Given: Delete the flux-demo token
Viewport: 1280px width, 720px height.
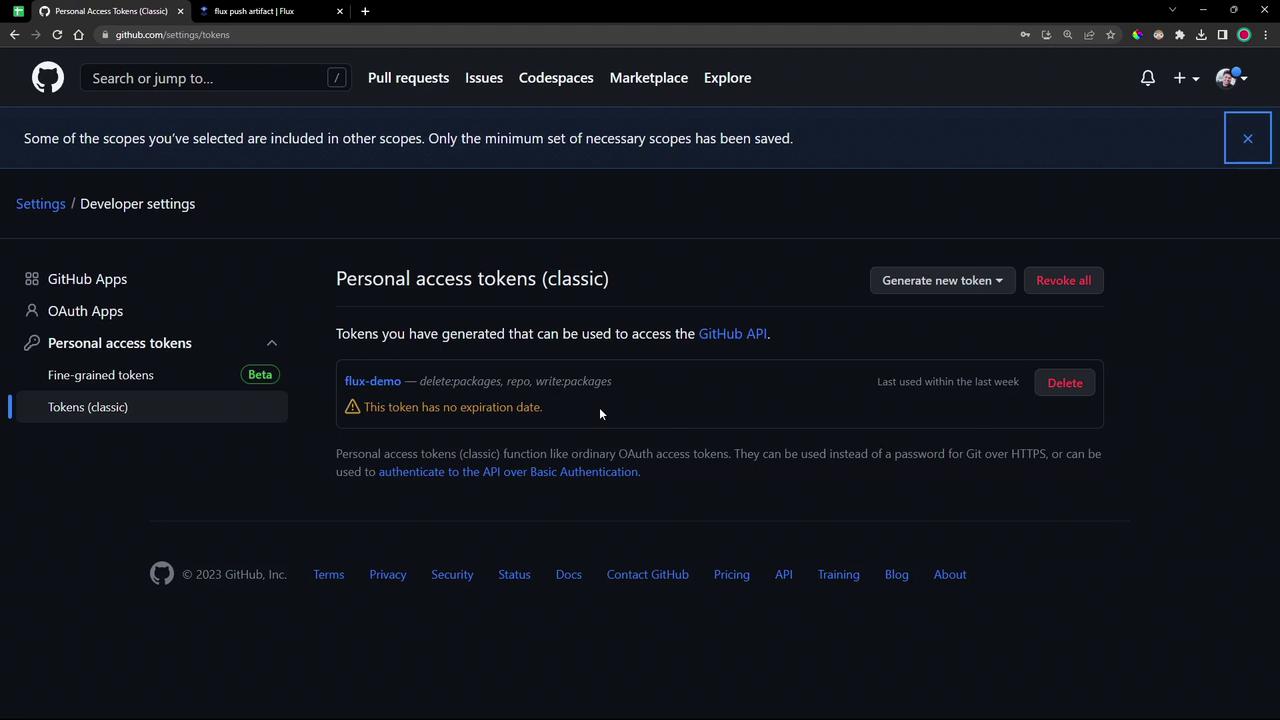Looking at the screenshot, I should 1065,383.
